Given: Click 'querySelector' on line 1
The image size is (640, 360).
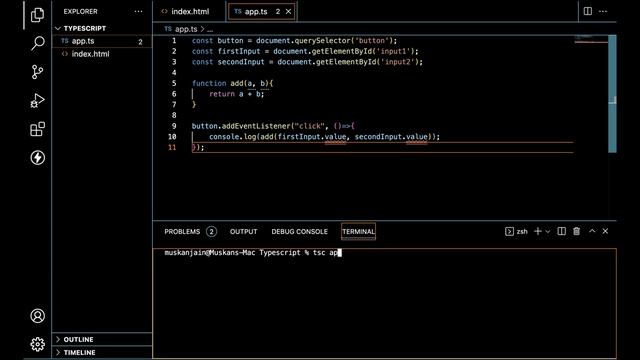Looking at the screenshot, I should 322,40.
